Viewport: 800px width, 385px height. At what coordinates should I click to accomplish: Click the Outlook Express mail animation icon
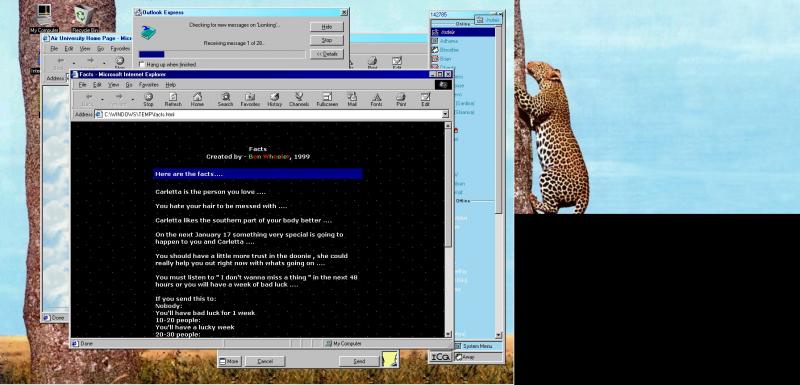click(147, 32)
